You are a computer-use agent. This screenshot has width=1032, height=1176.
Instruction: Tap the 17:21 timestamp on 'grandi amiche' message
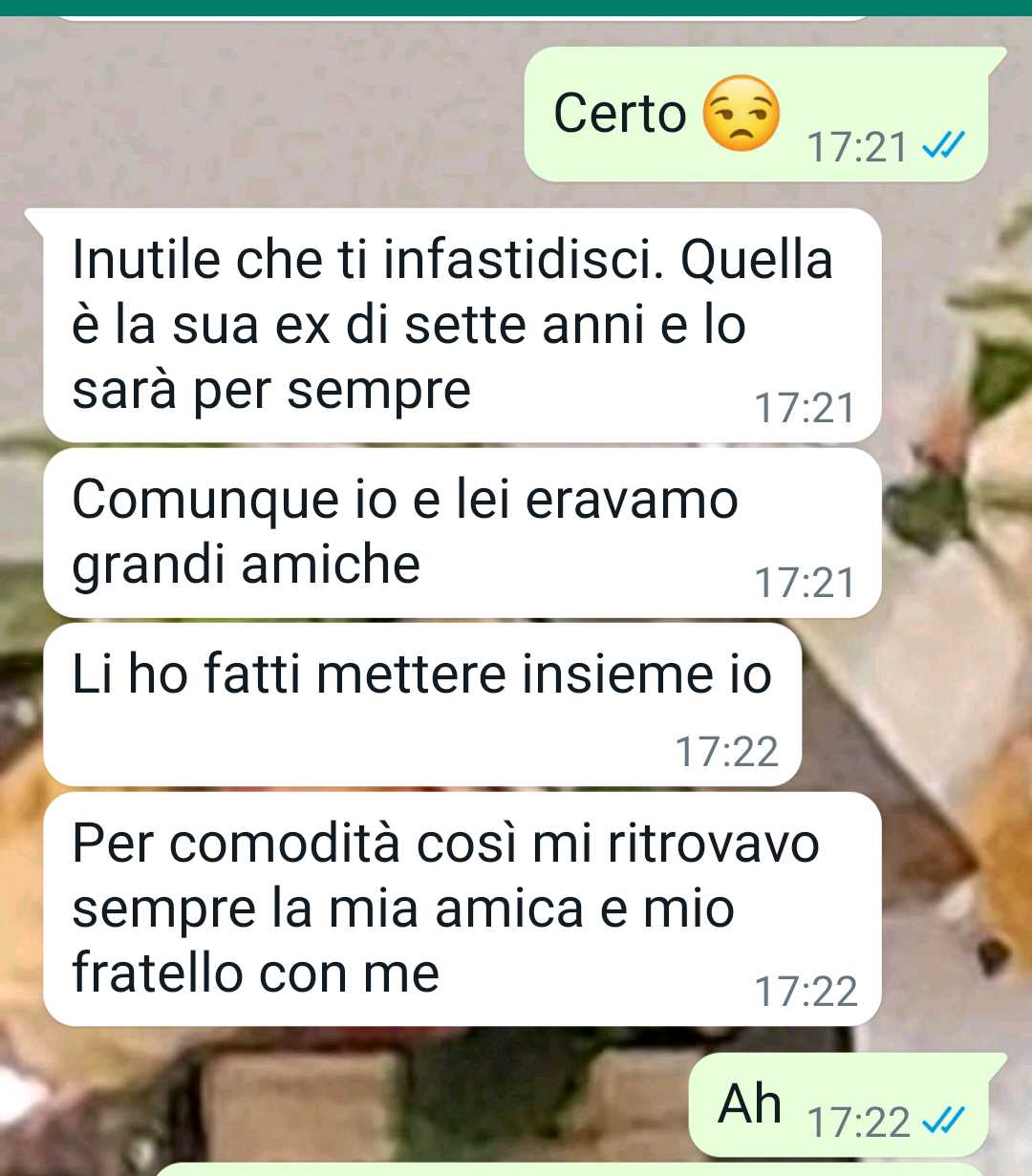click(805, 583)
